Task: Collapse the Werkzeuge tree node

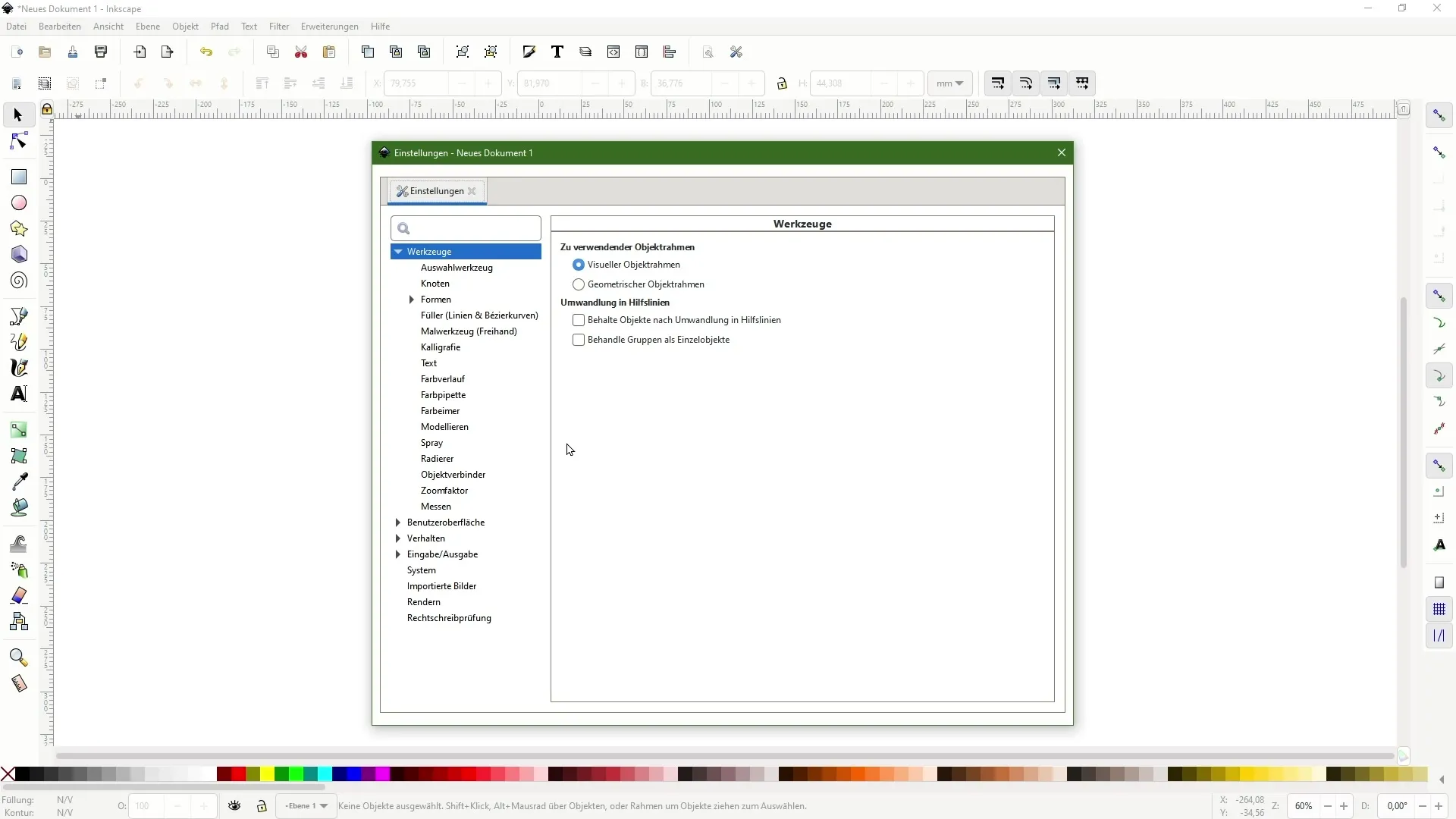Action: point(398,252)
